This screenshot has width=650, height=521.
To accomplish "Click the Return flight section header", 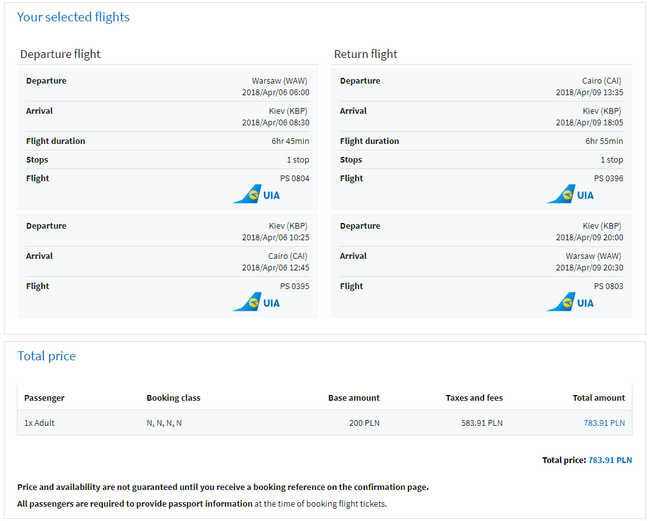I will coord(366,54).
